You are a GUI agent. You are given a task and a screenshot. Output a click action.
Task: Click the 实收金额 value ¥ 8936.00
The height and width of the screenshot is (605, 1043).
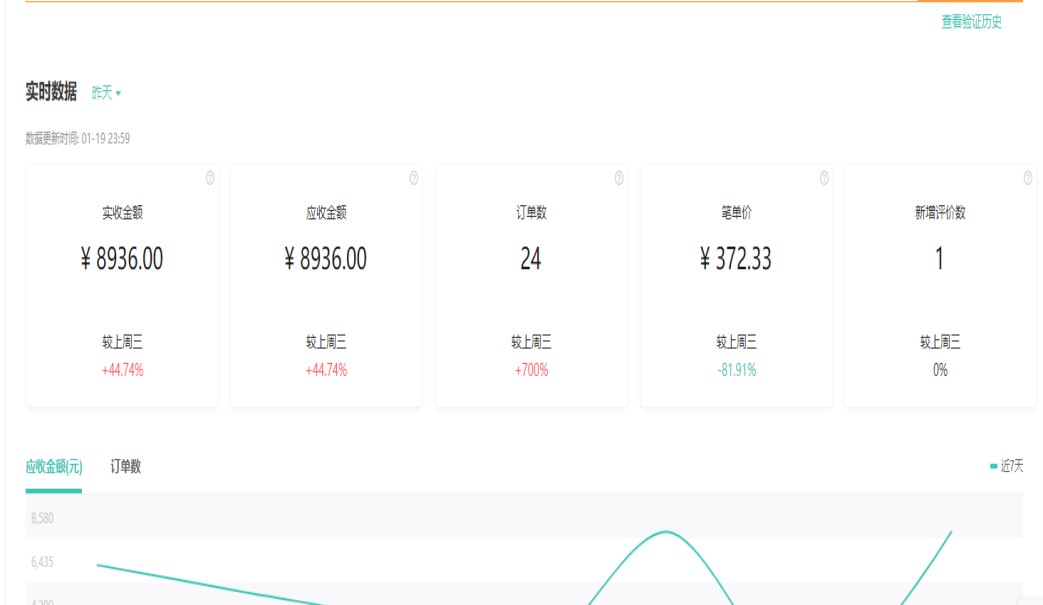(x=122, y=259)
